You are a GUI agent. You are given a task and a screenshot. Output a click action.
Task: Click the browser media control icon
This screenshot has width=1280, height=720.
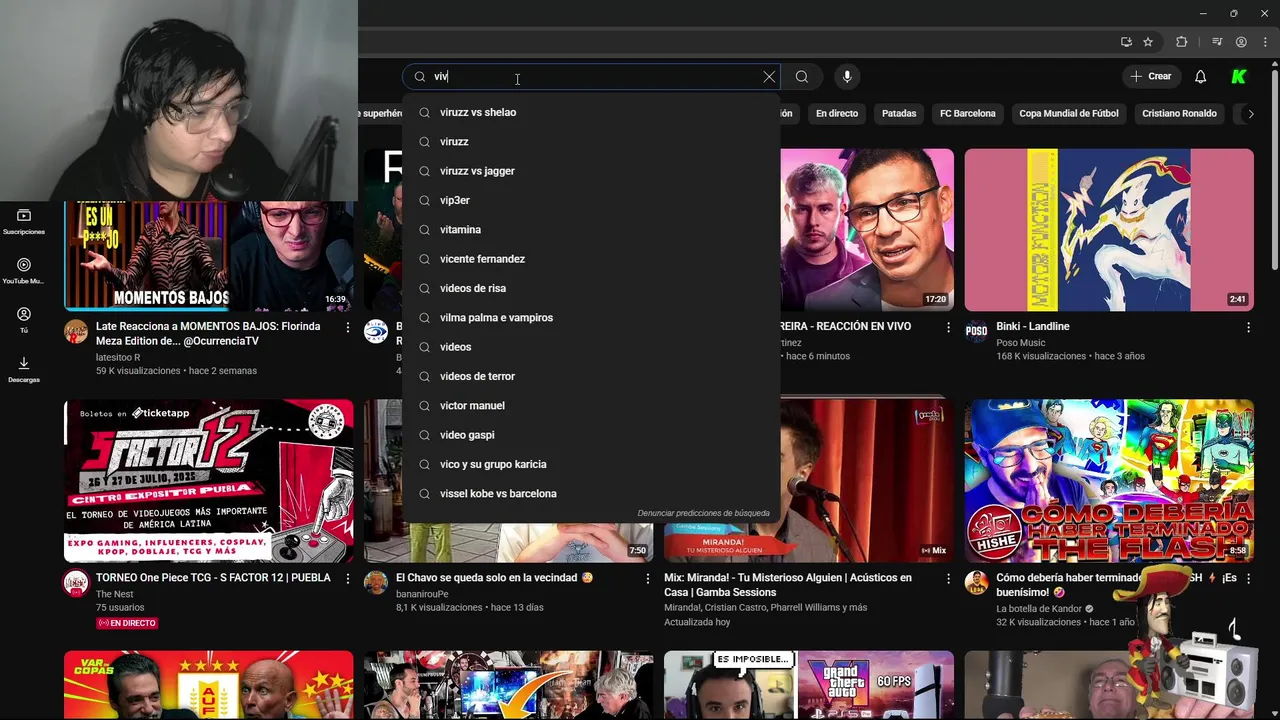[x=1217, y=42]
